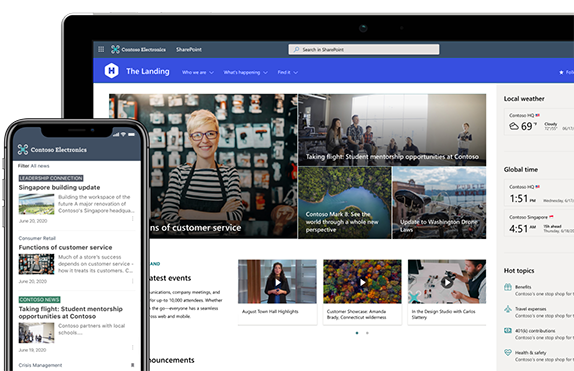
Task: Play the Customer Showcase Connecticut wilderness video
Action: (x=362, y=282)
